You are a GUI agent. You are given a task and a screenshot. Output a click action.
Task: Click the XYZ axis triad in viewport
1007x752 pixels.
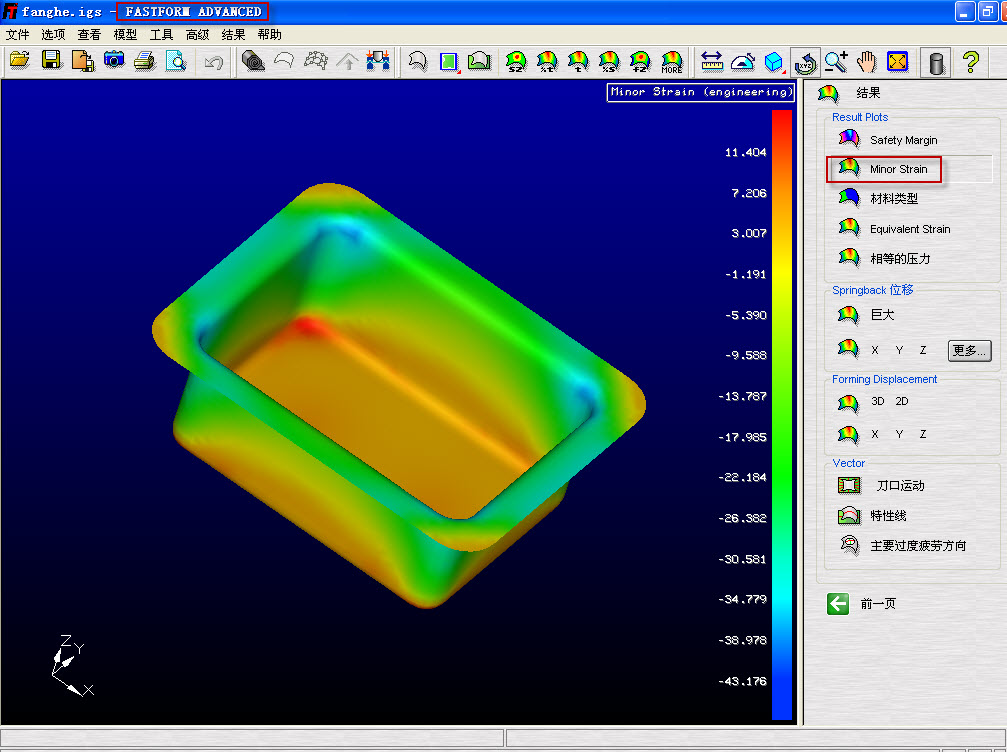point(73,665)
